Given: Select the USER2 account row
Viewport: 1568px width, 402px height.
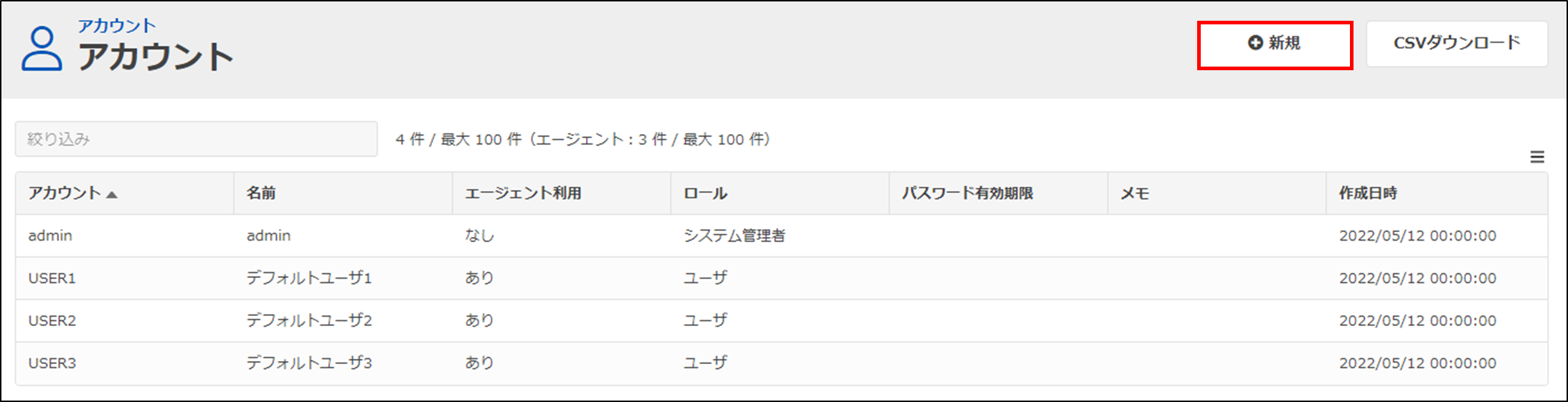Looking at the screenshot, I should 52,320.
